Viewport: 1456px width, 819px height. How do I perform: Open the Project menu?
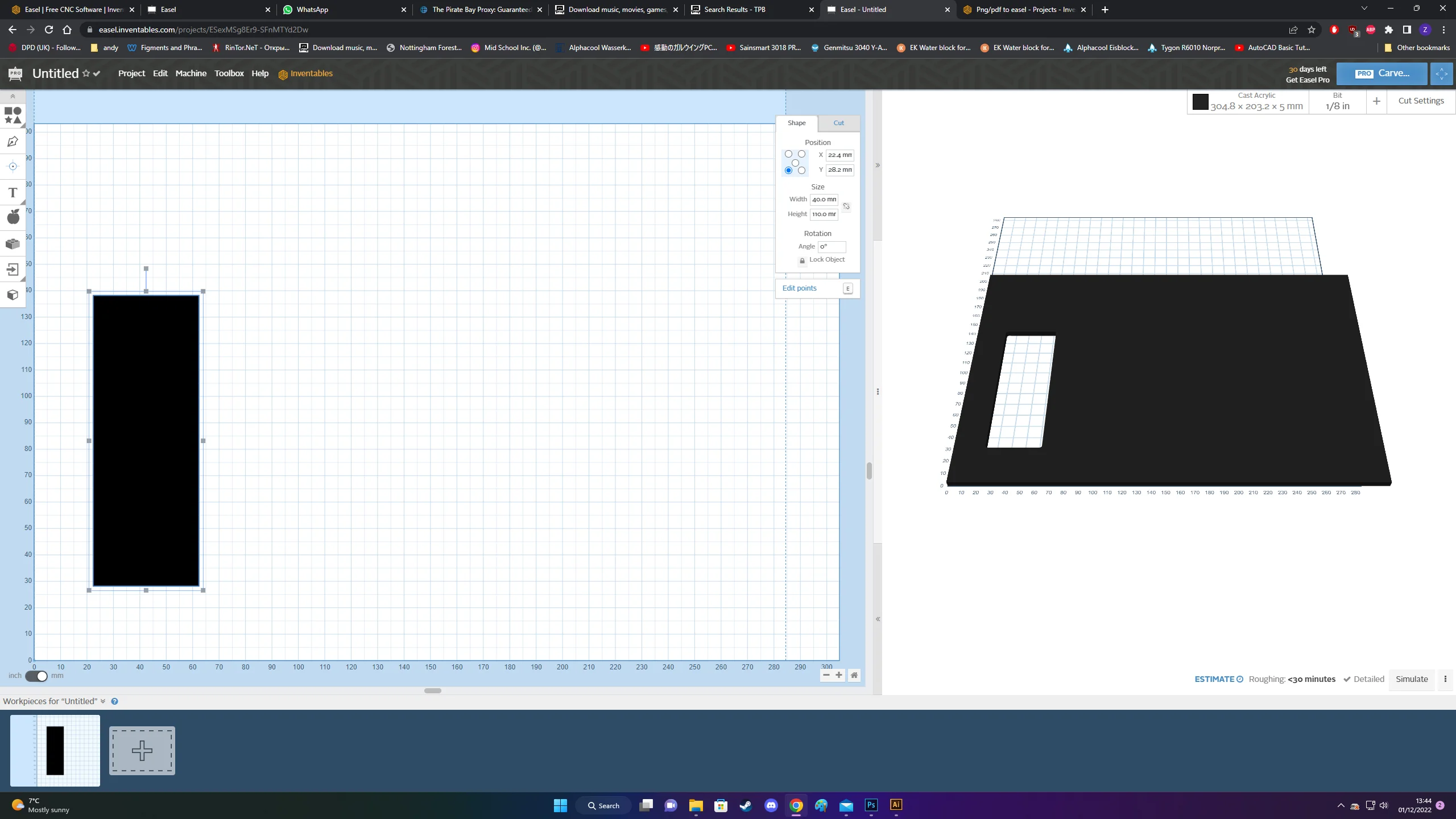[x=131, y=73]
